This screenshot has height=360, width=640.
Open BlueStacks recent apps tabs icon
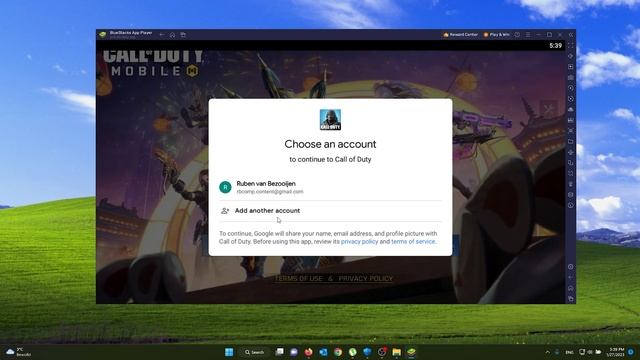[x=183, y=35]
